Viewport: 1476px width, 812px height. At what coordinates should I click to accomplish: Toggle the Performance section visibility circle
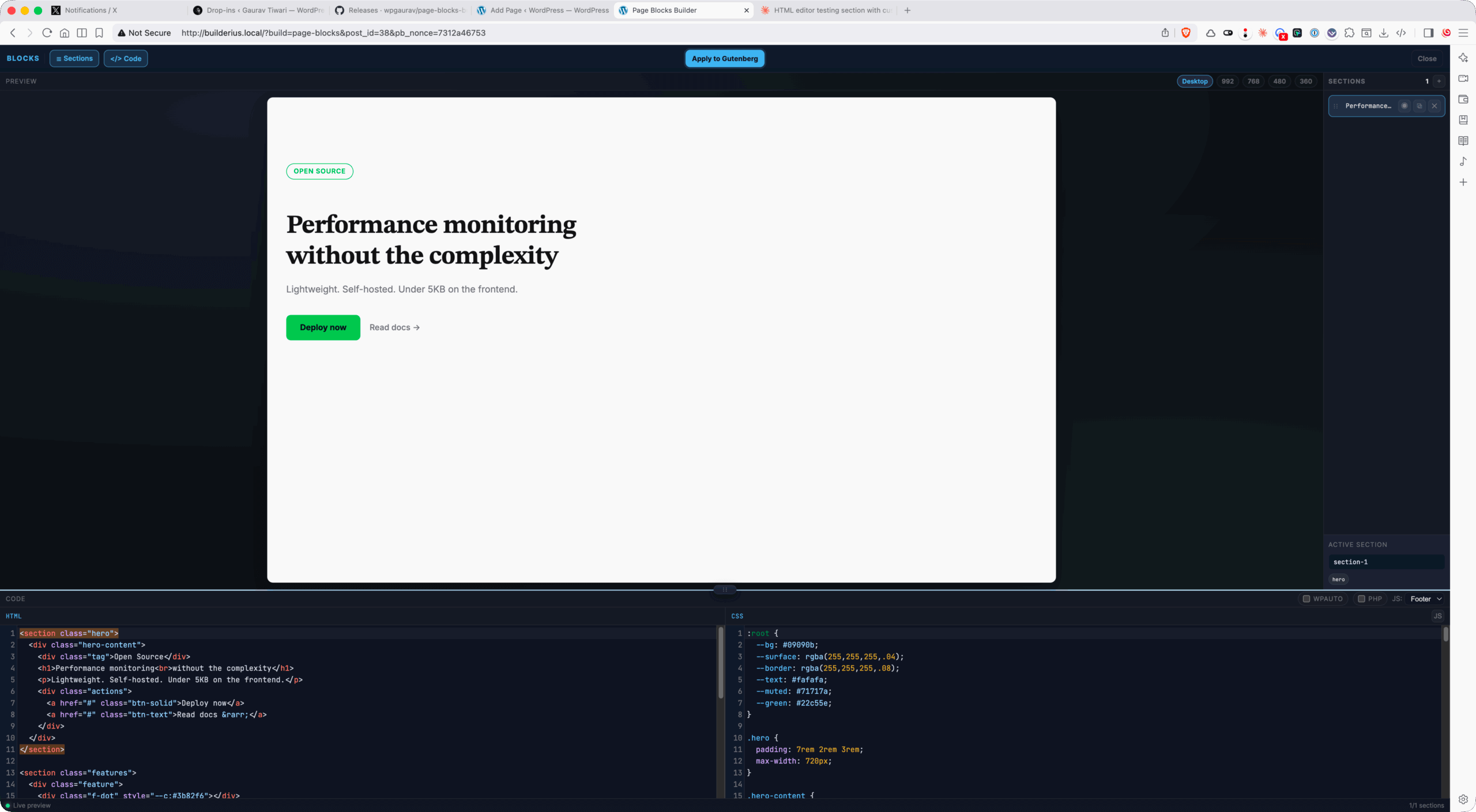click(x=1405, y=106)
